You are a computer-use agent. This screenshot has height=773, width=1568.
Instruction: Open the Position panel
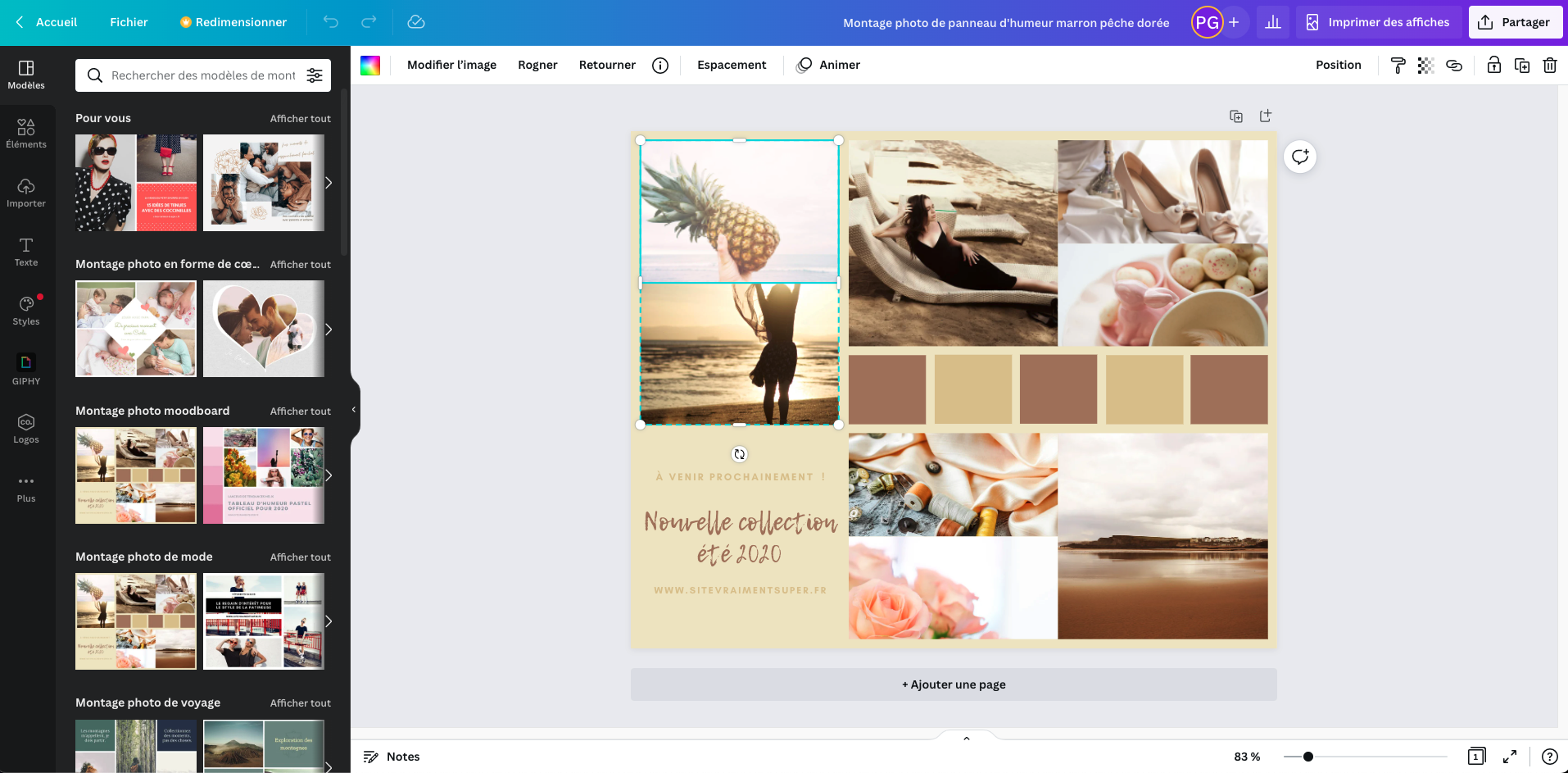coord(1339,66)
